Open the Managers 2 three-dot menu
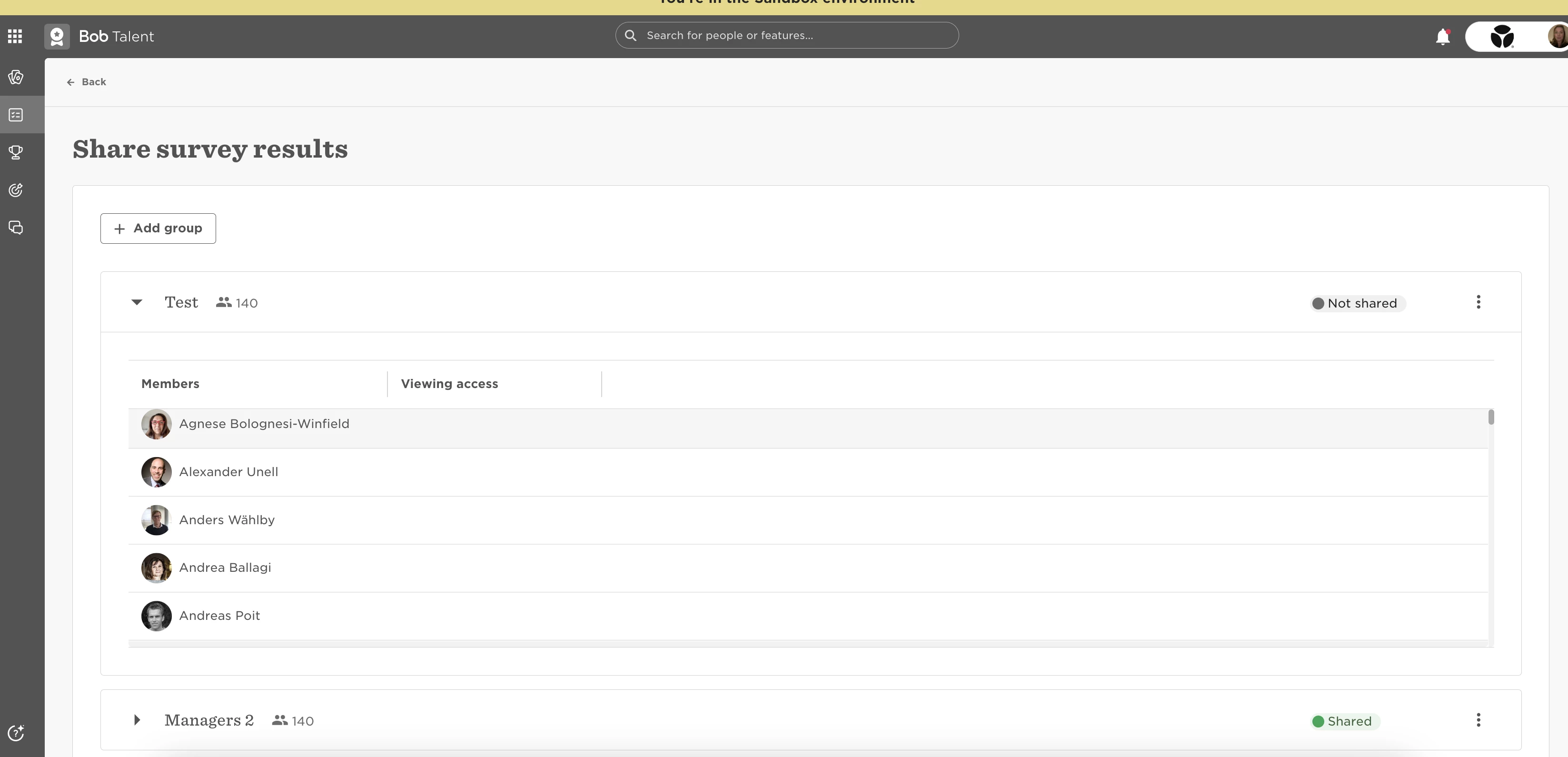 point(1479,720)
